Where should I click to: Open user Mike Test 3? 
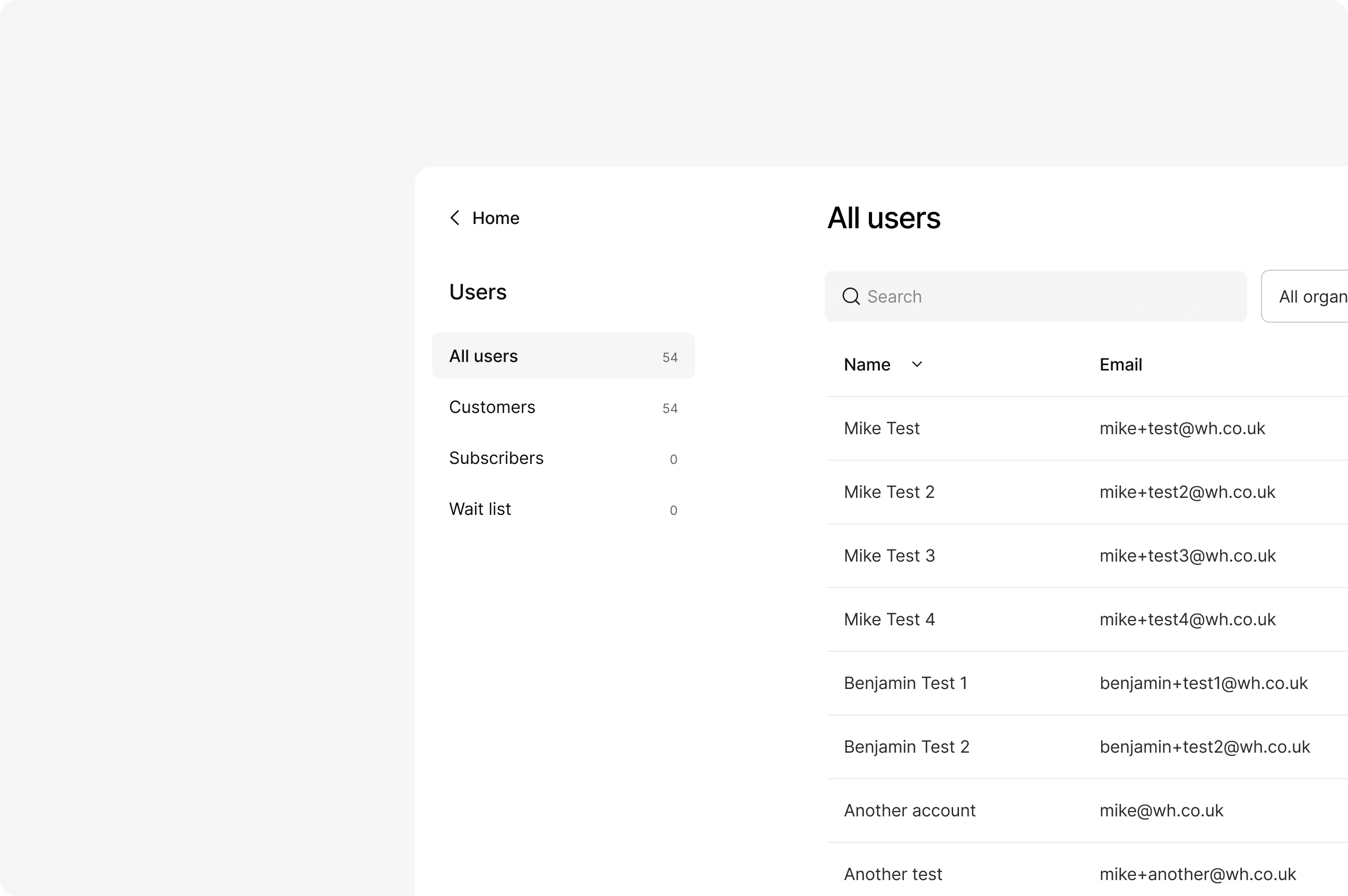889,556
